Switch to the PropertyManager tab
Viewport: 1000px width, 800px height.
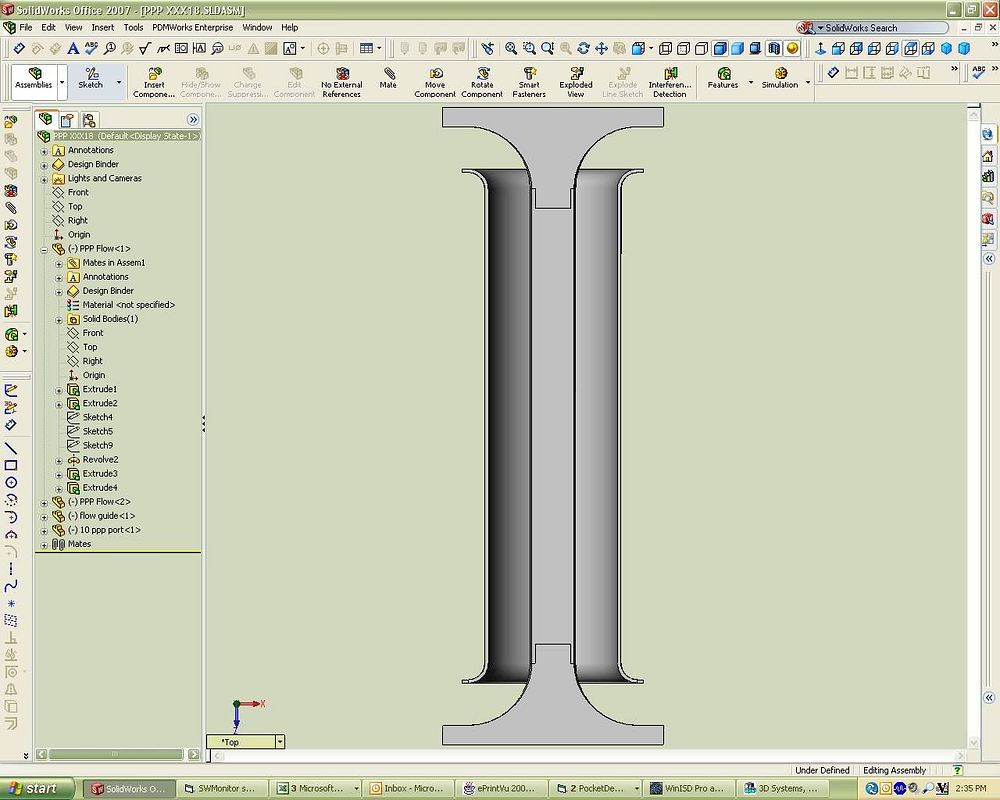[68, 120]
